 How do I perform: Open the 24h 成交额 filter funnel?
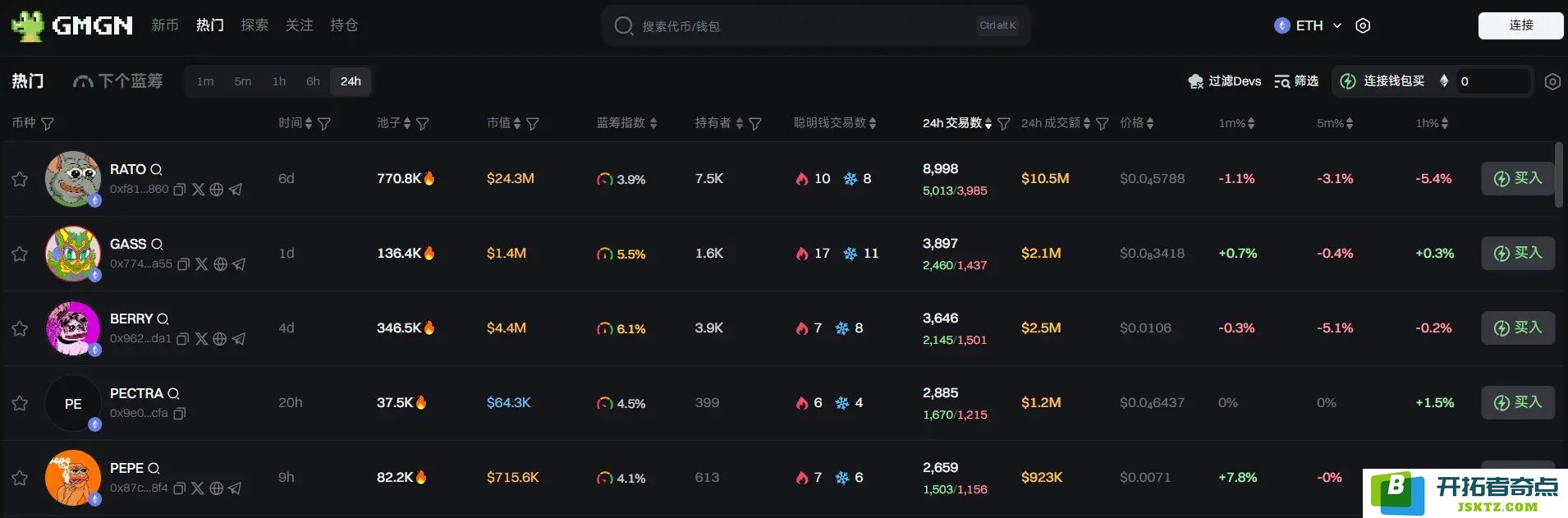[1103, 124]
